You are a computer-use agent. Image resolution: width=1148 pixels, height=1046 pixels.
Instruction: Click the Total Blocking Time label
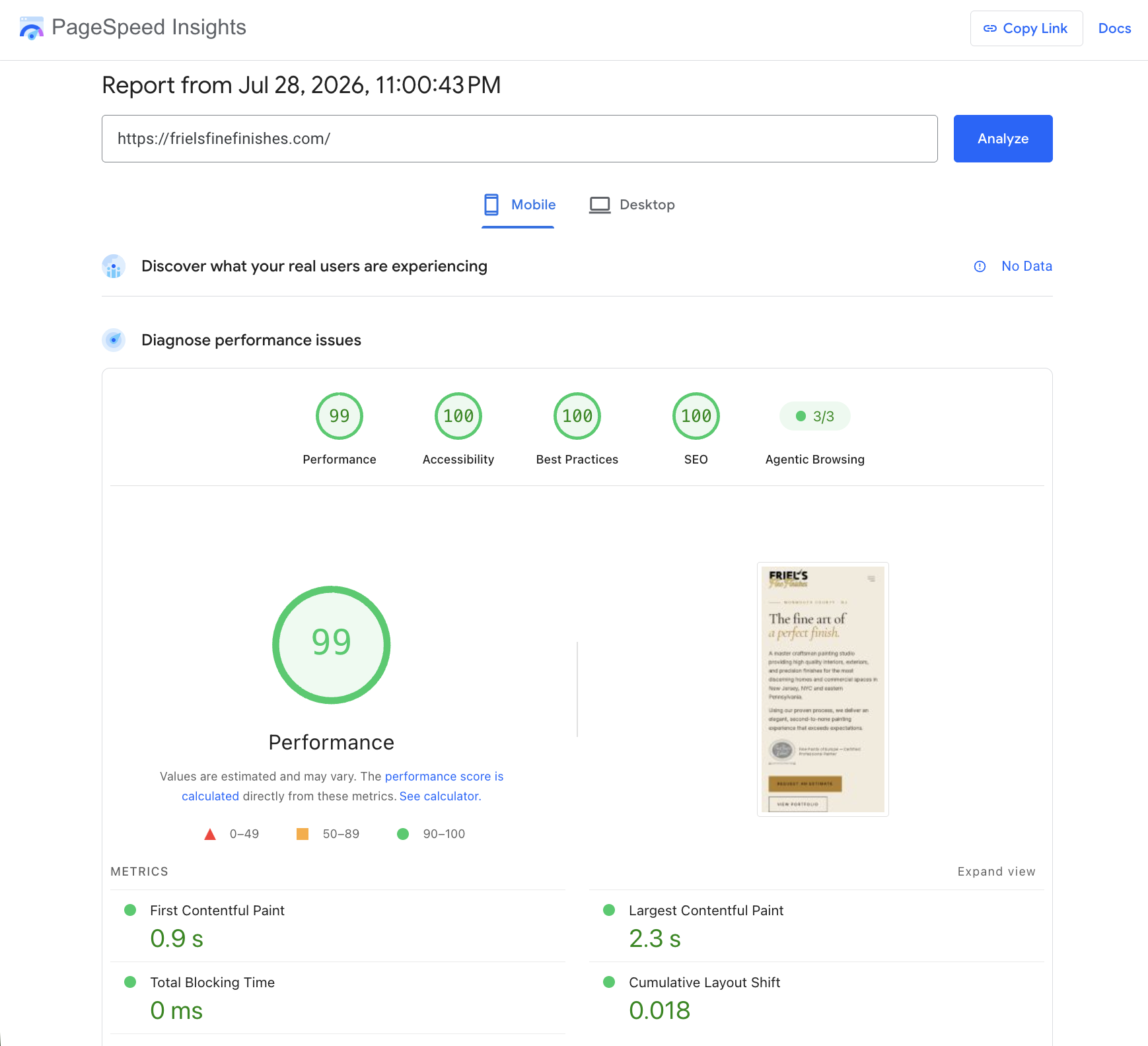click(x=212, y=983)
